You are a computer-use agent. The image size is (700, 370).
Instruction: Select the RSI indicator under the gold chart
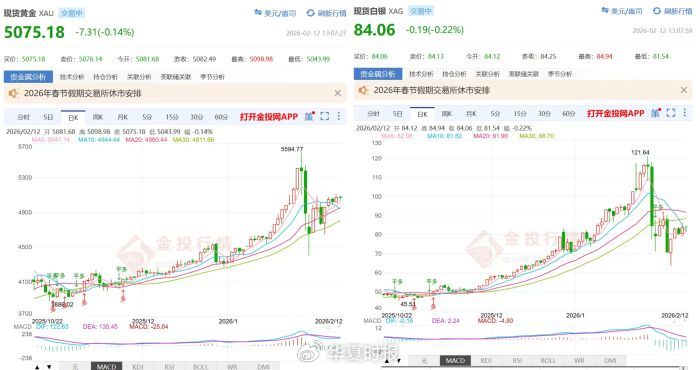tap(169, 366)
